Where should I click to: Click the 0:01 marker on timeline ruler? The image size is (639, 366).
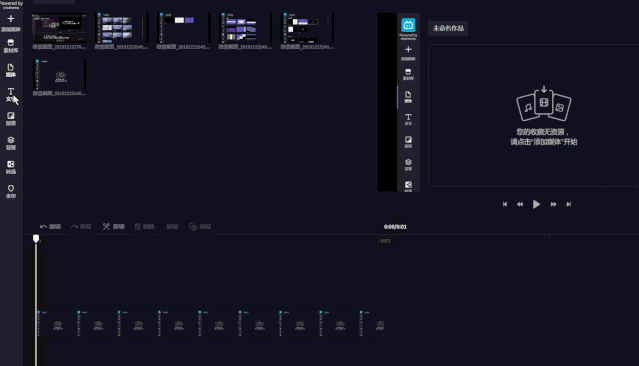tap(385, 241)
